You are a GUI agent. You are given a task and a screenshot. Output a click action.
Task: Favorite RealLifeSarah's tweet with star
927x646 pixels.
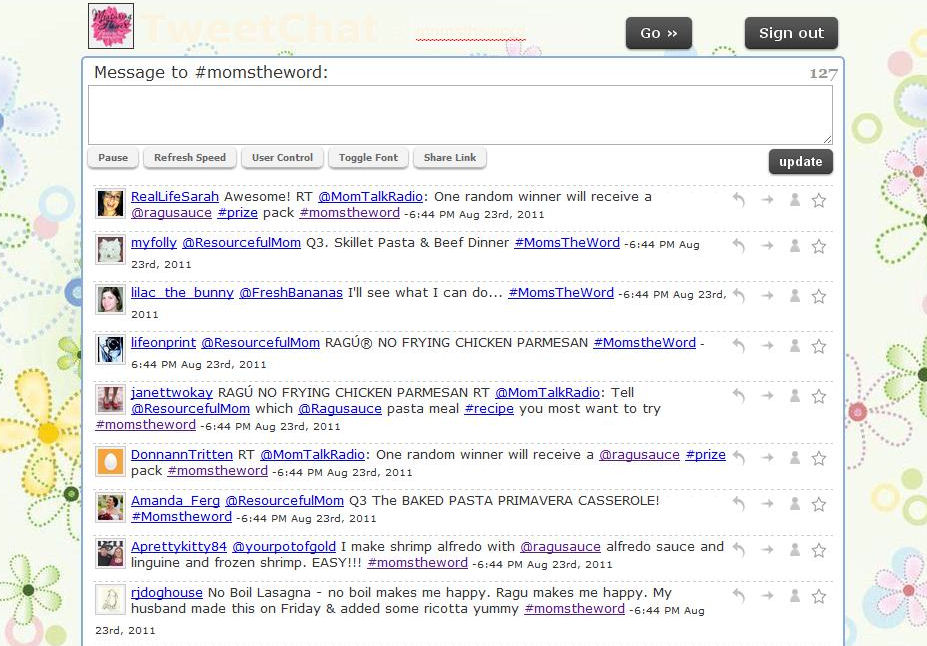[819, 200]
